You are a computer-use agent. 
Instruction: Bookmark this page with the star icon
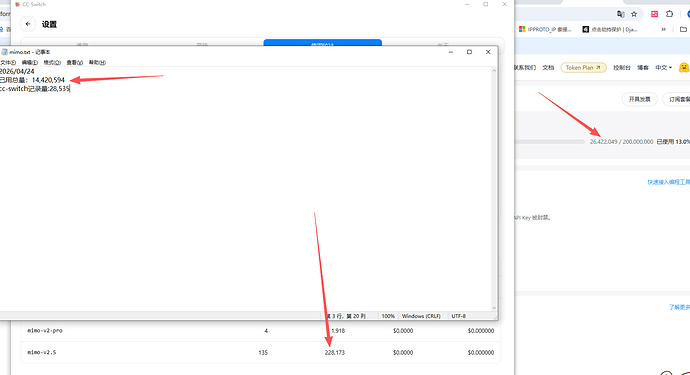(x=634, y=14)
